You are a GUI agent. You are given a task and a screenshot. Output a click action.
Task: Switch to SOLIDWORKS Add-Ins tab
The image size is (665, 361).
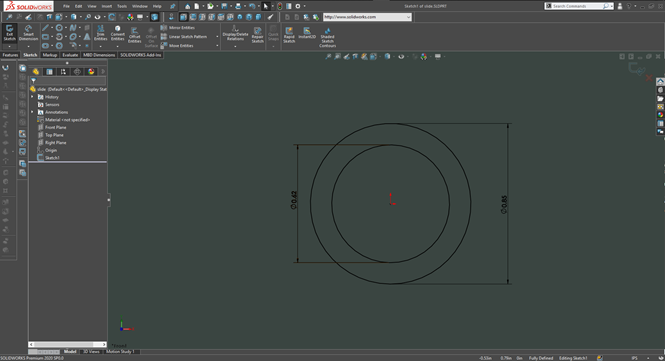click(140, 55)
